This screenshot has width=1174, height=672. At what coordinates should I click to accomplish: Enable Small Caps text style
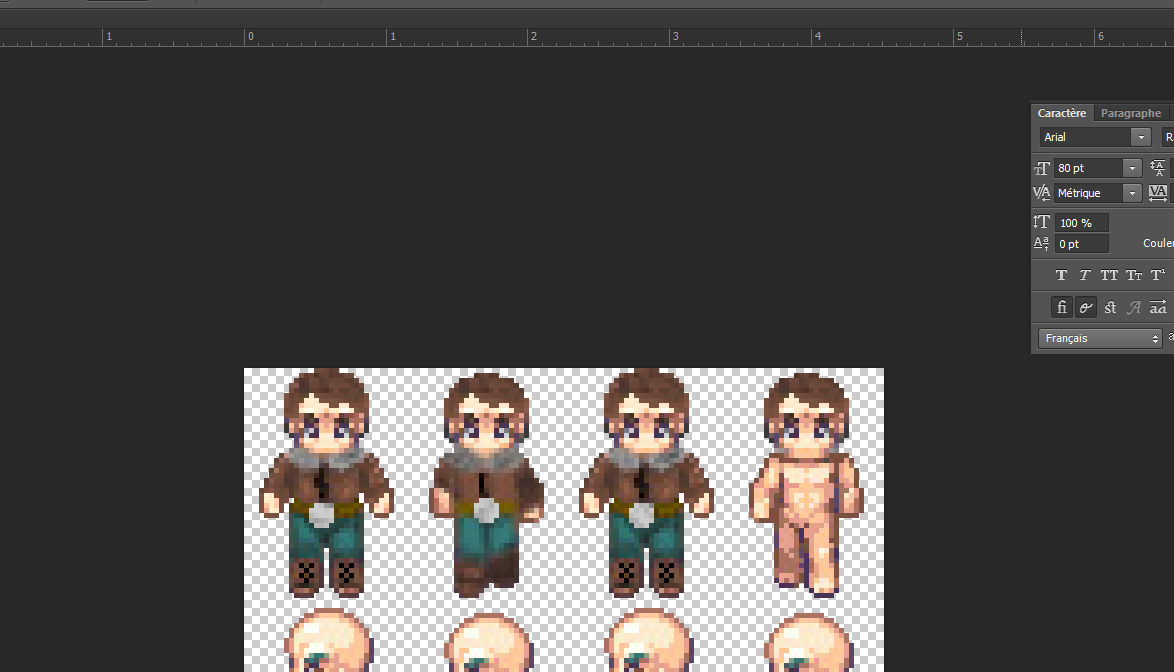click(x=1134, y=275)
